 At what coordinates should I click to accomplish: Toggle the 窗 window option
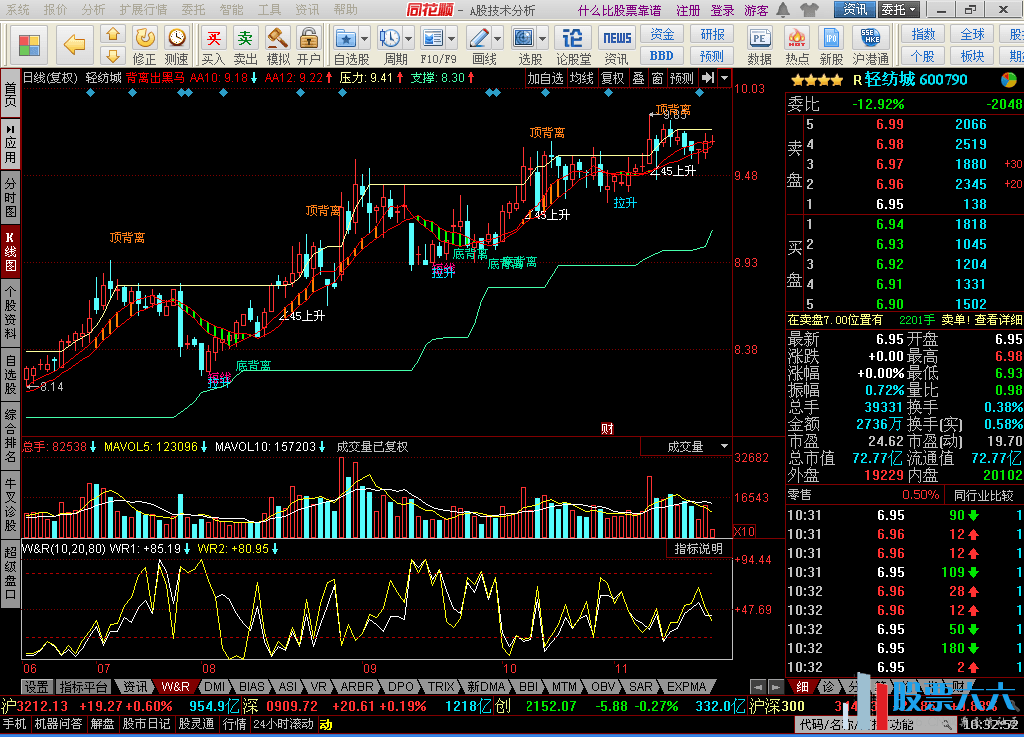tap(657, 78)
